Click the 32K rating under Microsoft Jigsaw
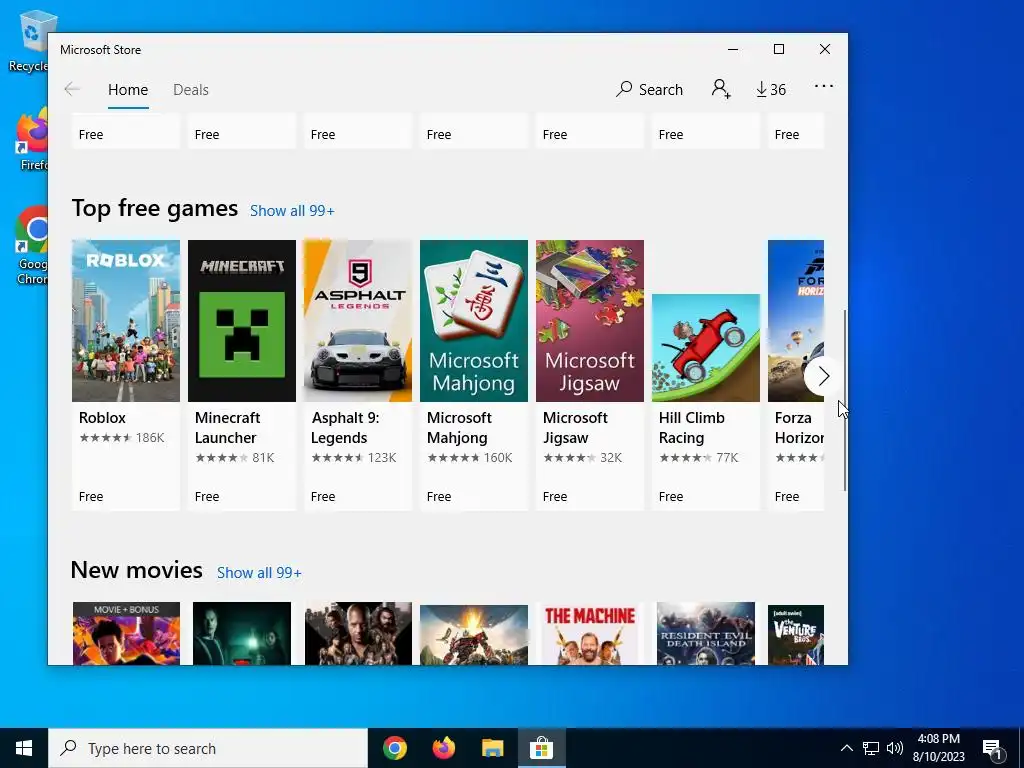 [583, 457]
